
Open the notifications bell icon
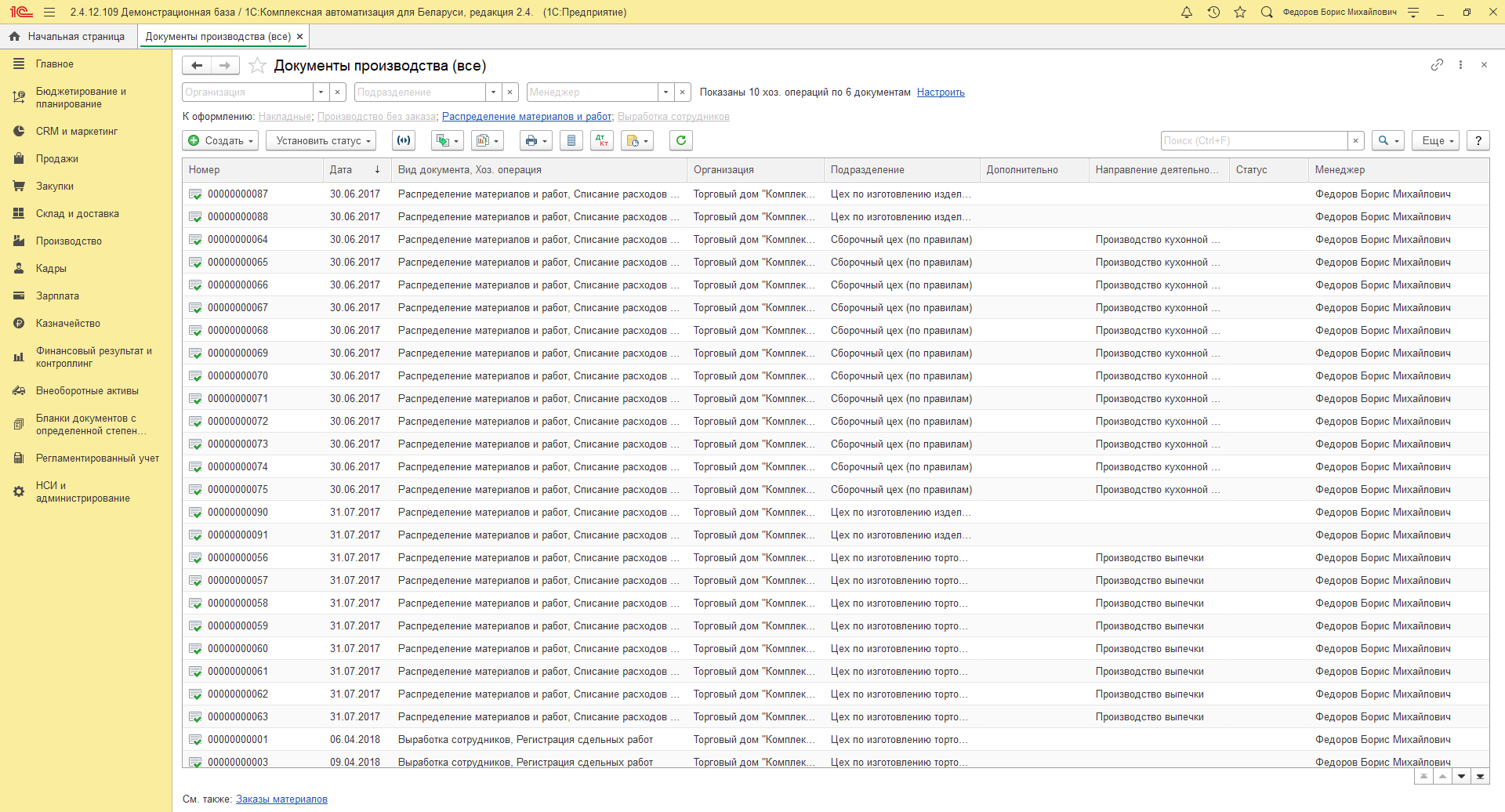(x=1186, y=13)
